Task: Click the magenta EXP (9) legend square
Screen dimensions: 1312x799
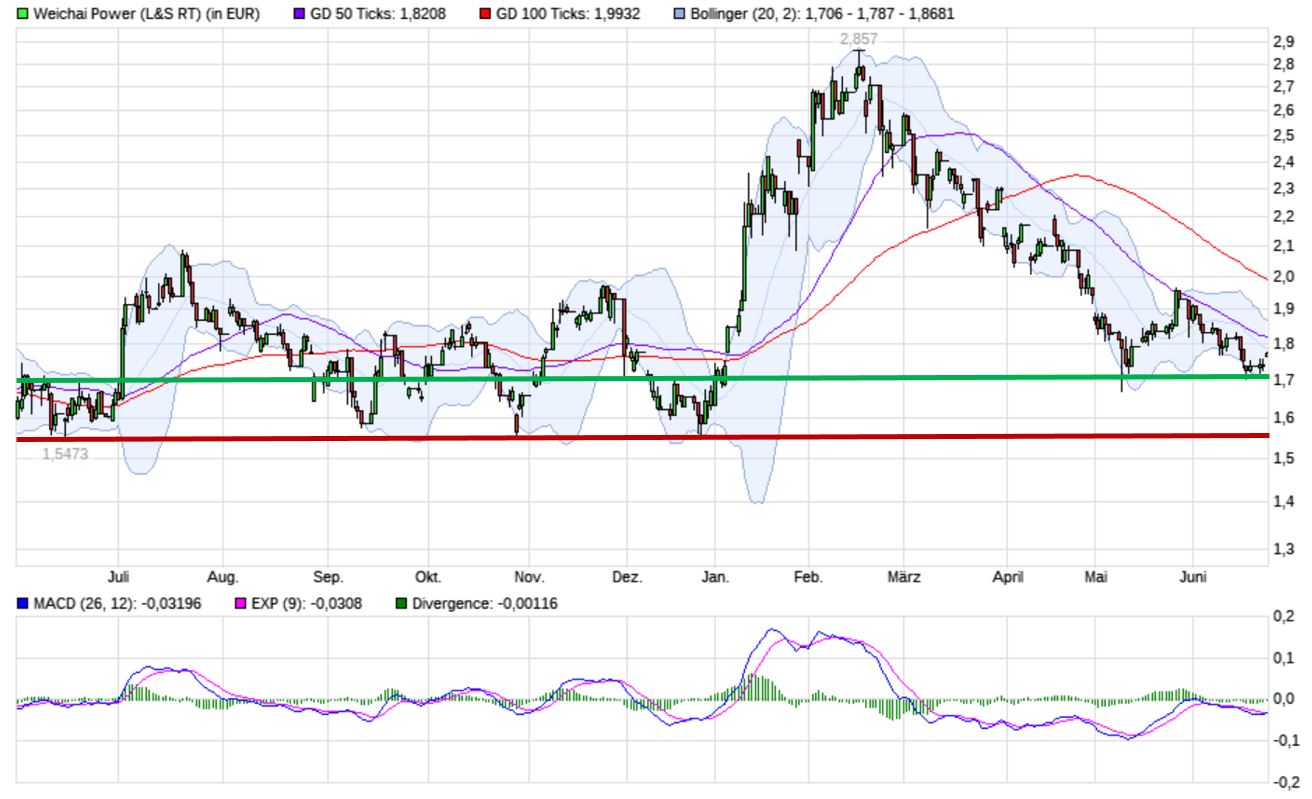Action: (241, 603)
